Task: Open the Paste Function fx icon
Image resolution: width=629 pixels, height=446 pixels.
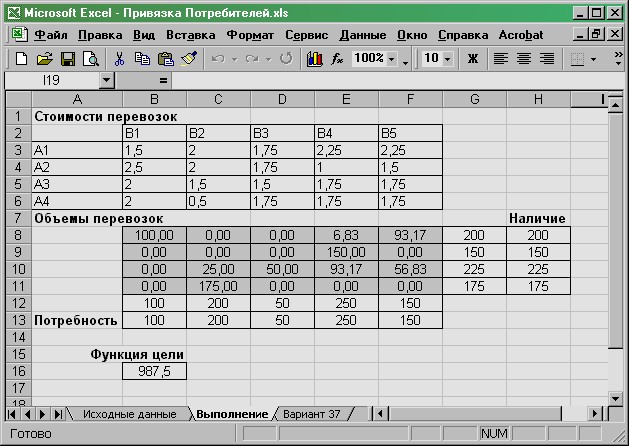Action: [x=337, y=59]
